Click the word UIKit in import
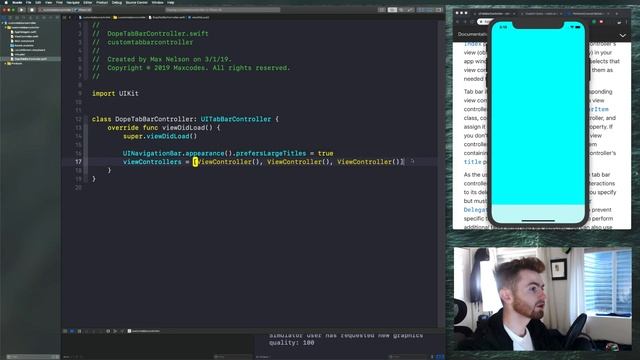 pos(129,93)
